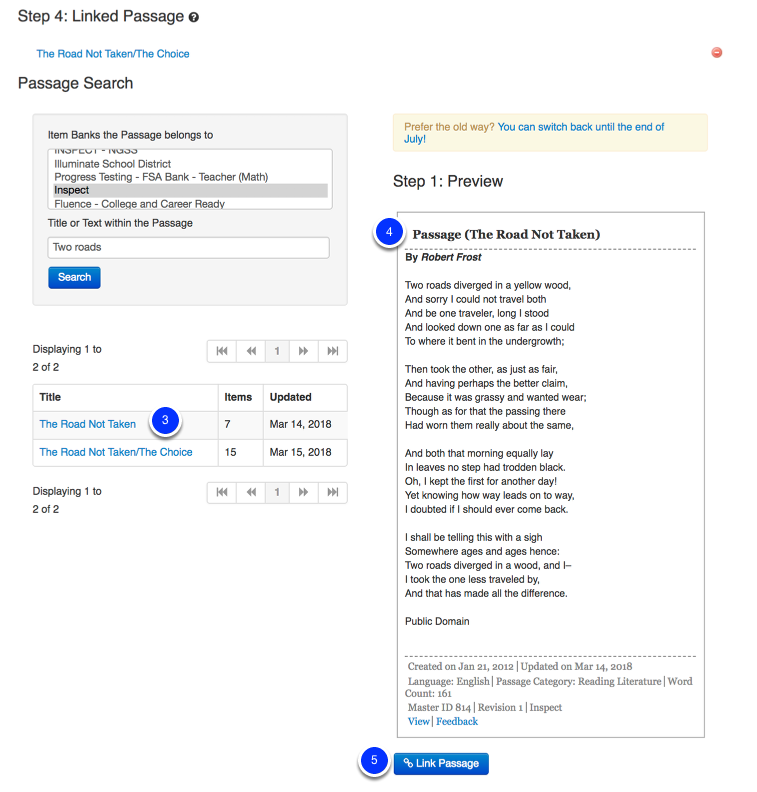This screenshot has height=792, width=757.
Task: Go to first page in bottom pagination
Action: (222, 492)
